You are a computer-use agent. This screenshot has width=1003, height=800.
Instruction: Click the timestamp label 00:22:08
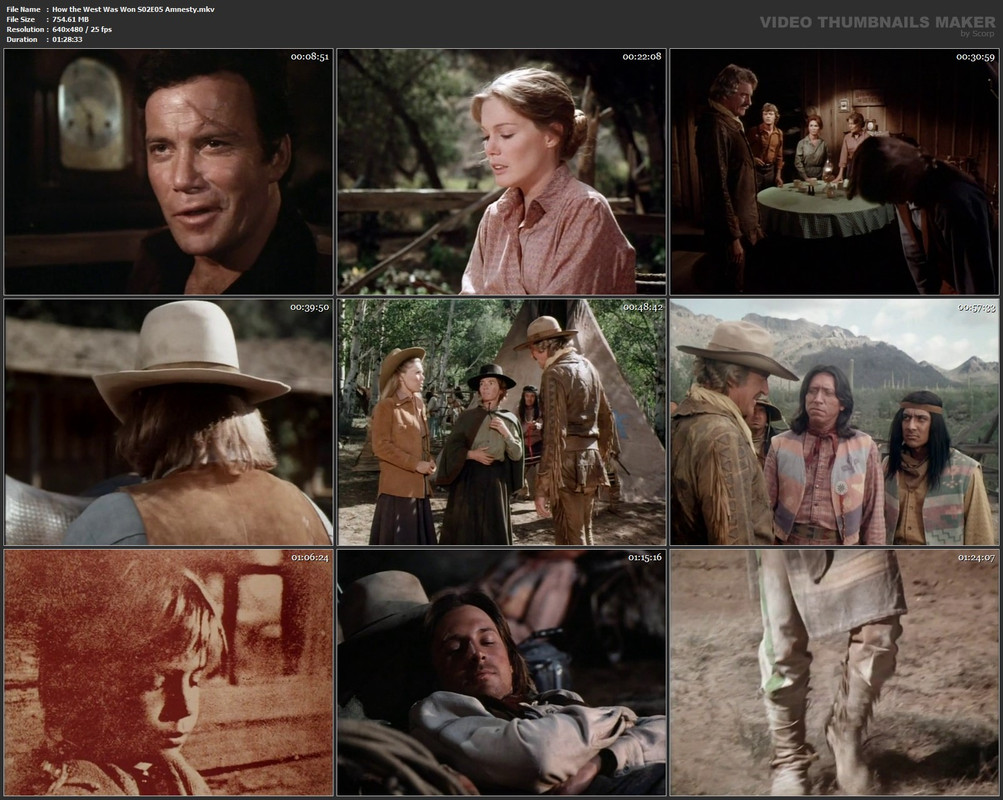point(642,57)
